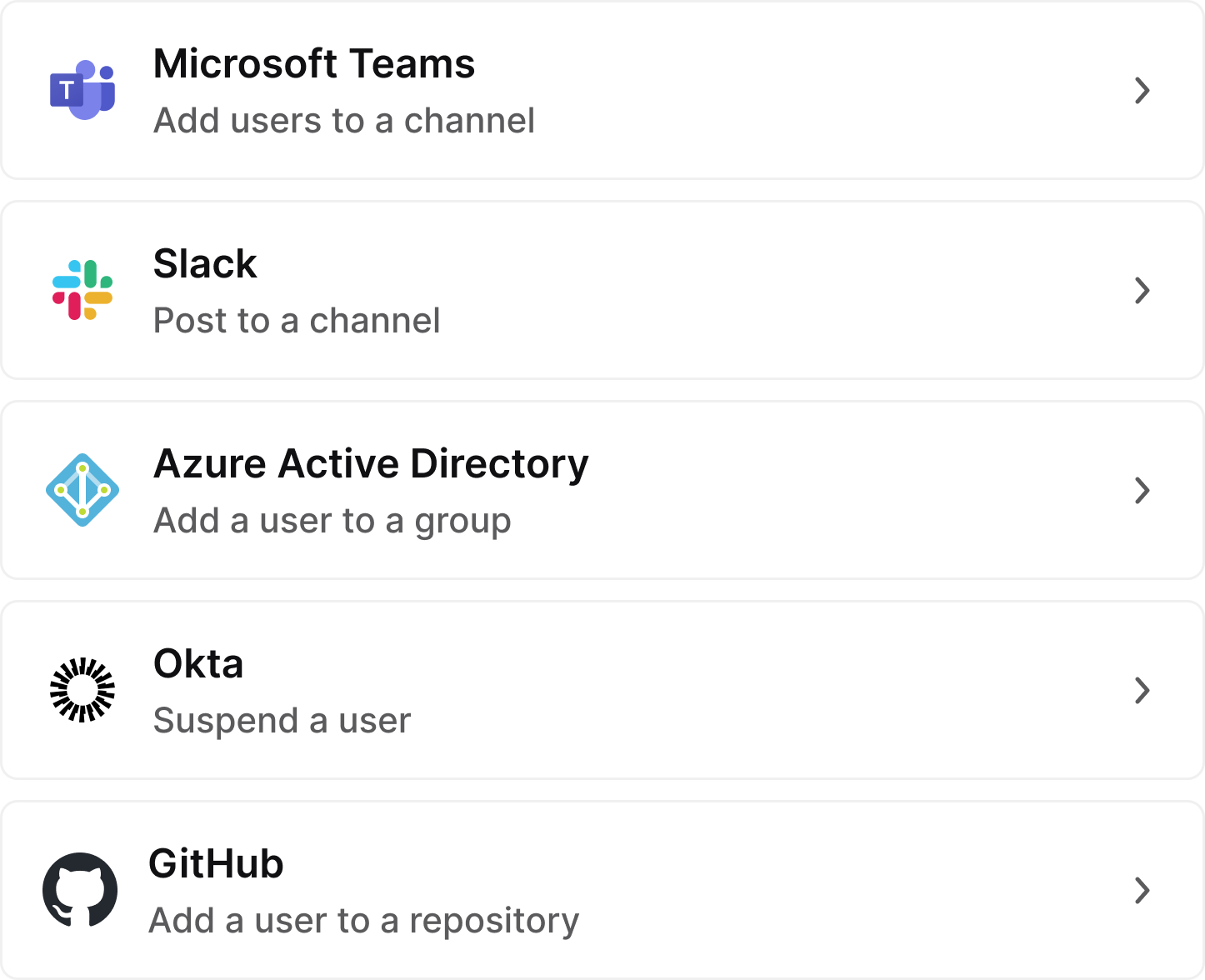Open the Slack integration details chevron
The height and width of the screenshot is (980, 1205).
[1142, 290]
